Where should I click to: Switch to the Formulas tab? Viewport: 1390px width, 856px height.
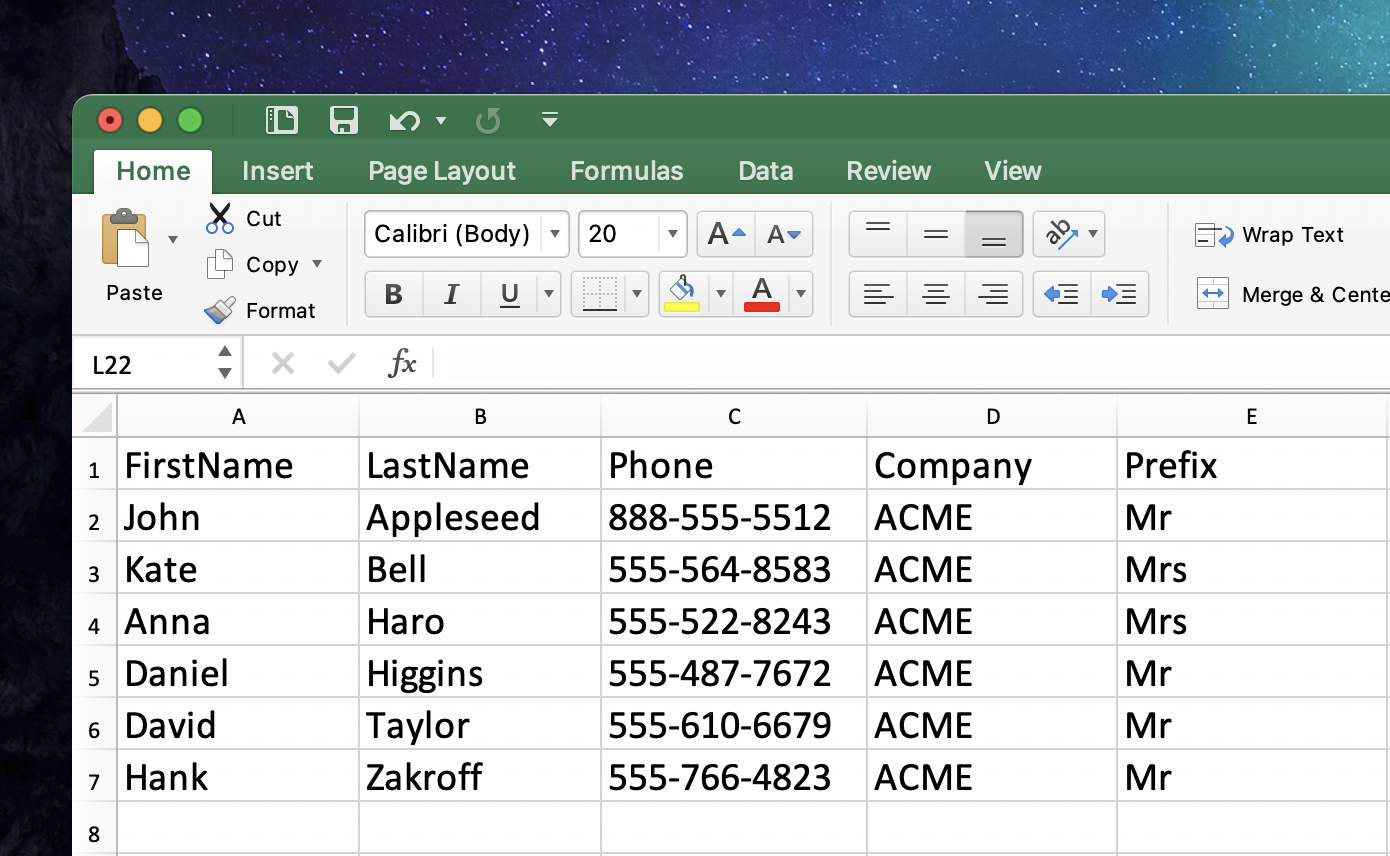coord(626,171)
